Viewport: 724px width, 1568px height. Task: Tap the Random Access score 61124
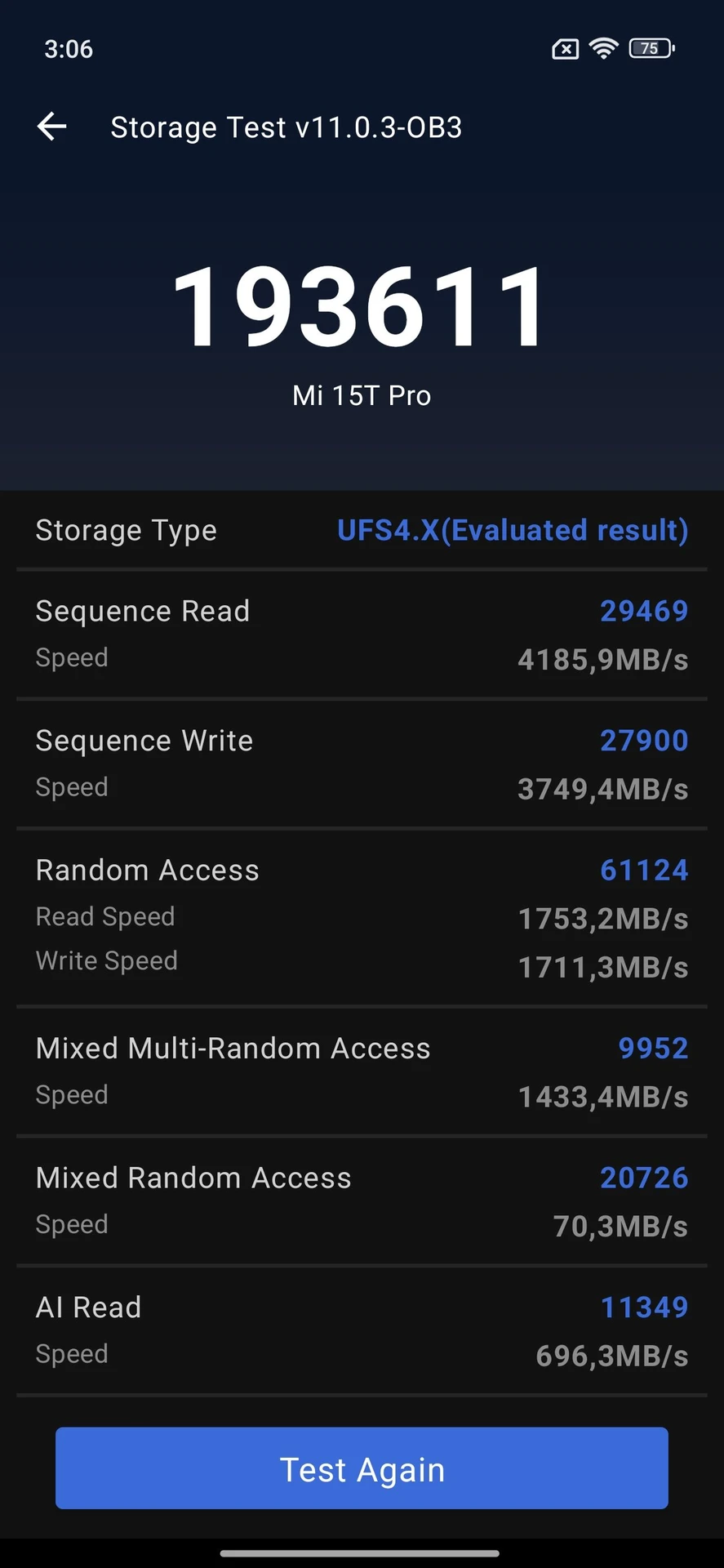coord(644,871)
